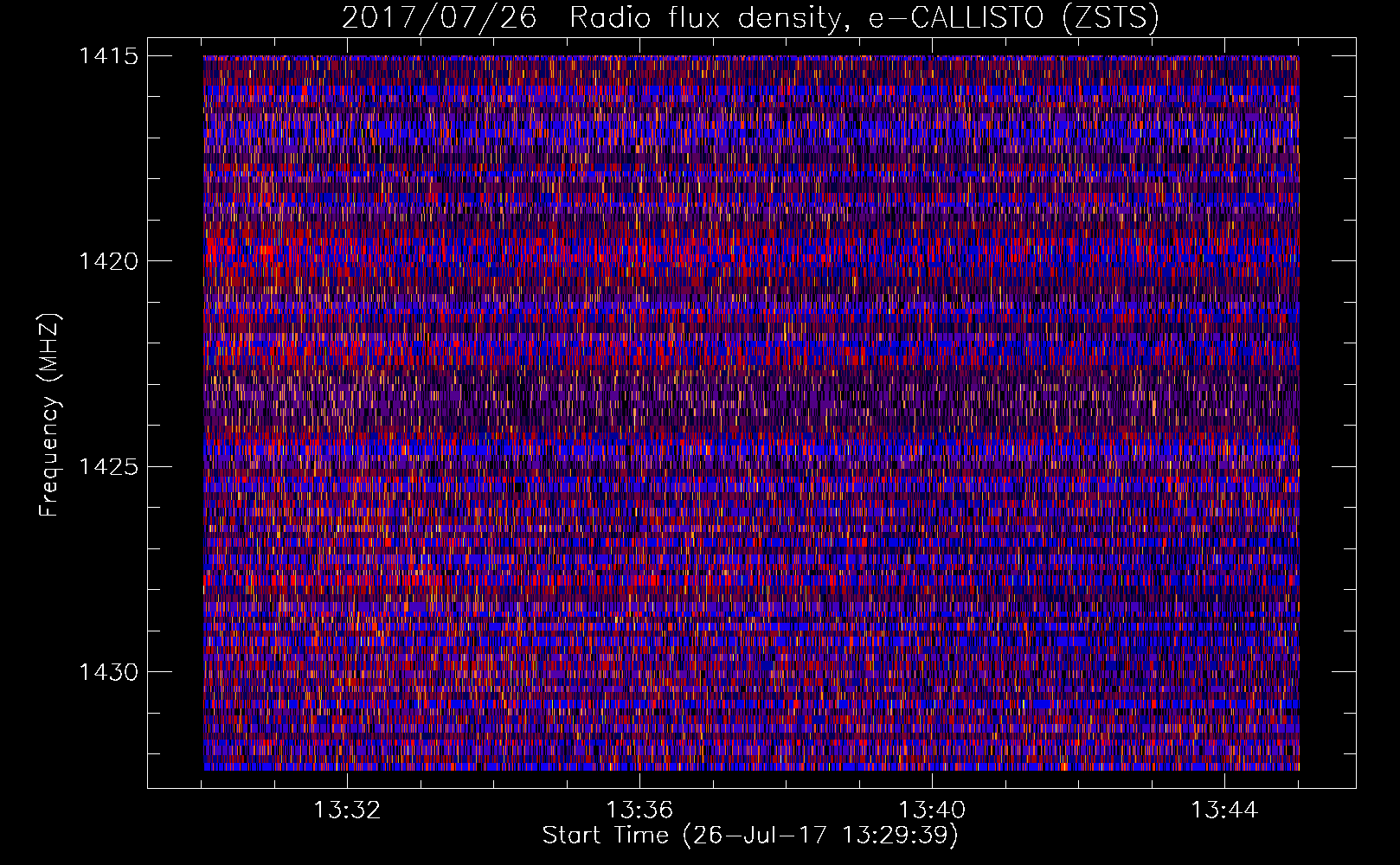Select the 1415 frequency axis label
This screenshot has height=865, width=1400.
[109, 56]
